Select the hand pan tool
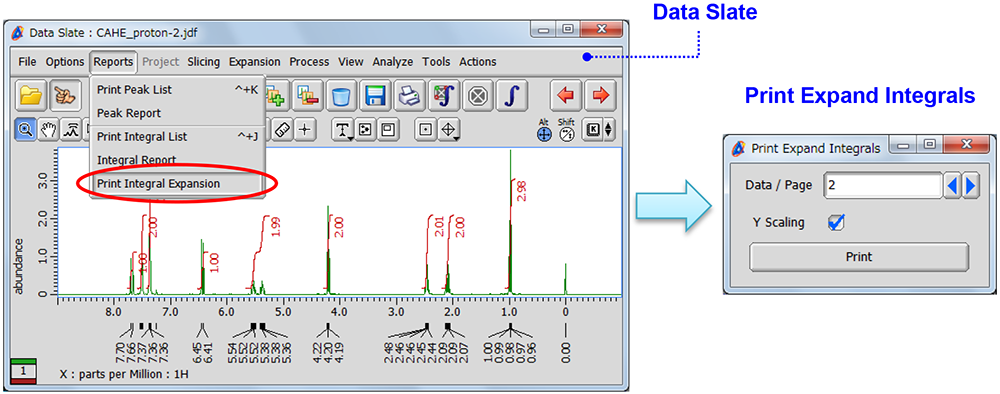 click(x=47, y=129)
